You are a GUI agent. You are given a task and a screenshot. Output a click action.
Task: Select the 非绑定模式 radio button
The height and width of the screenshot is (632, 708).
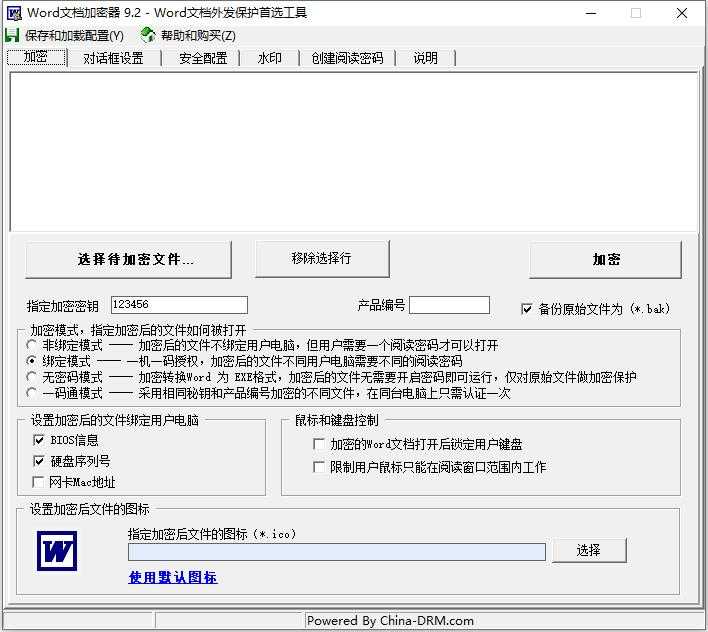[x=31, y=345]
